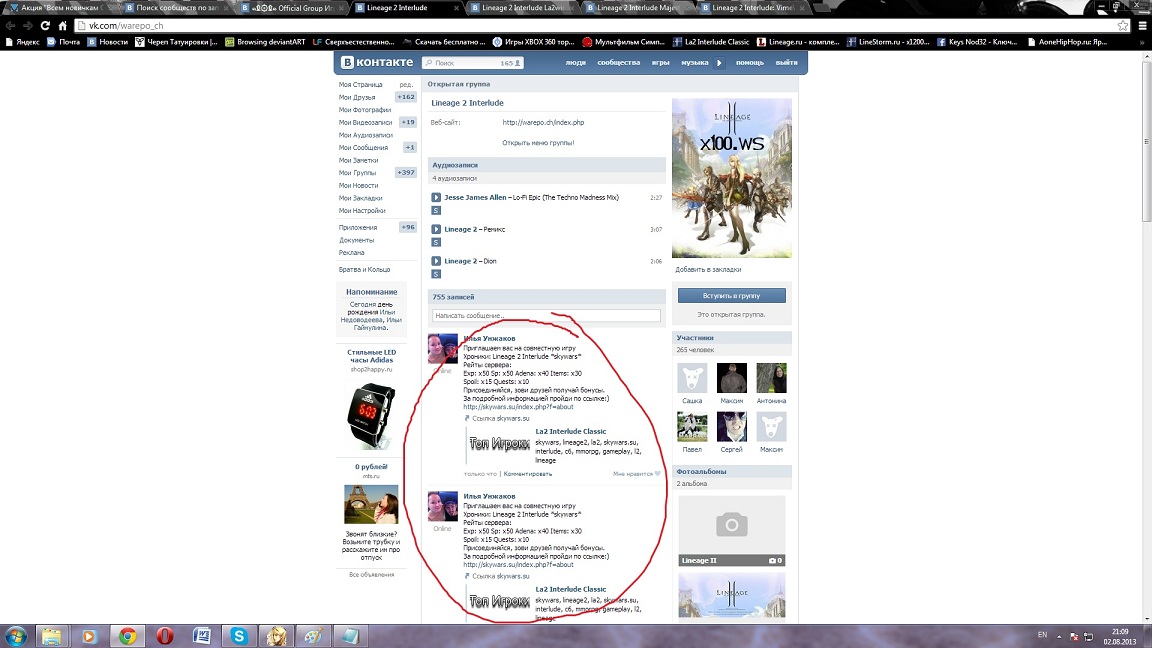Open the Chrome menu icon
The width and height of the screenshot is (1152, 648).
1142,26
